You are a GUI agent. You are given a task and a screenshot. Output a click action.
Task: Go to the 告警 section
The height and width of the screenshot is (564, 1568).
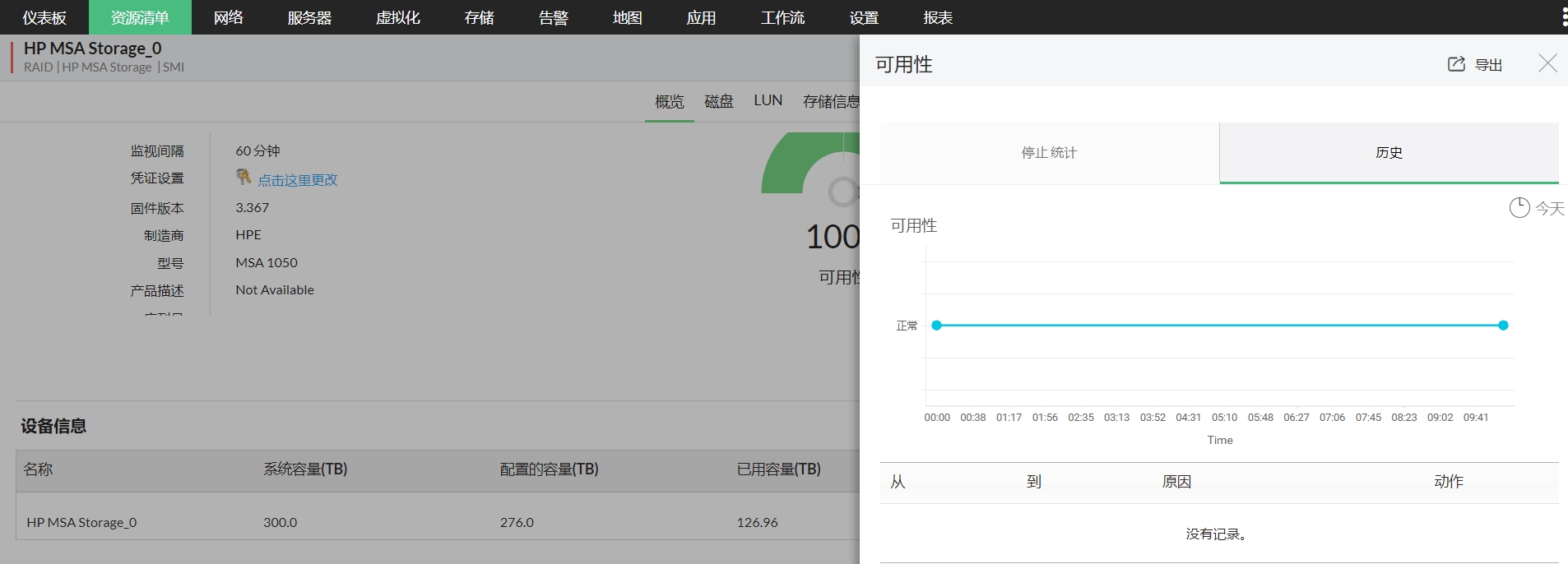coord(553,17)
